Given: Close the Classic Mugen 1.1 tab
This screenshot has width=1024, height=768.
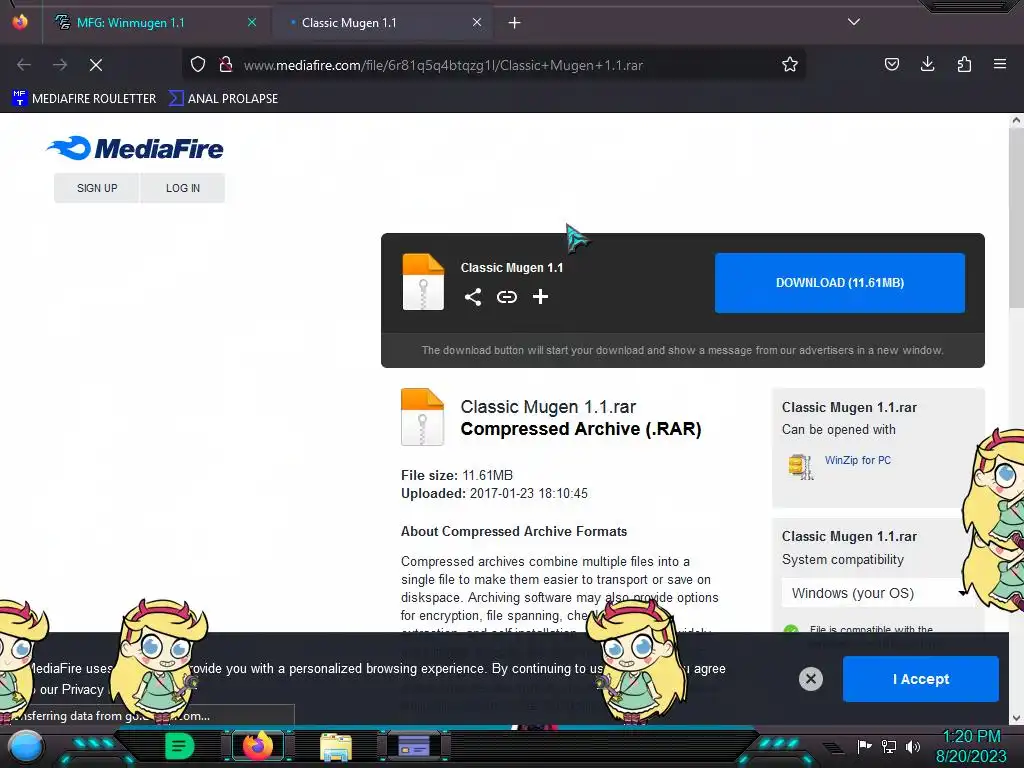Looking at the screenshot, I should point(477,23).
